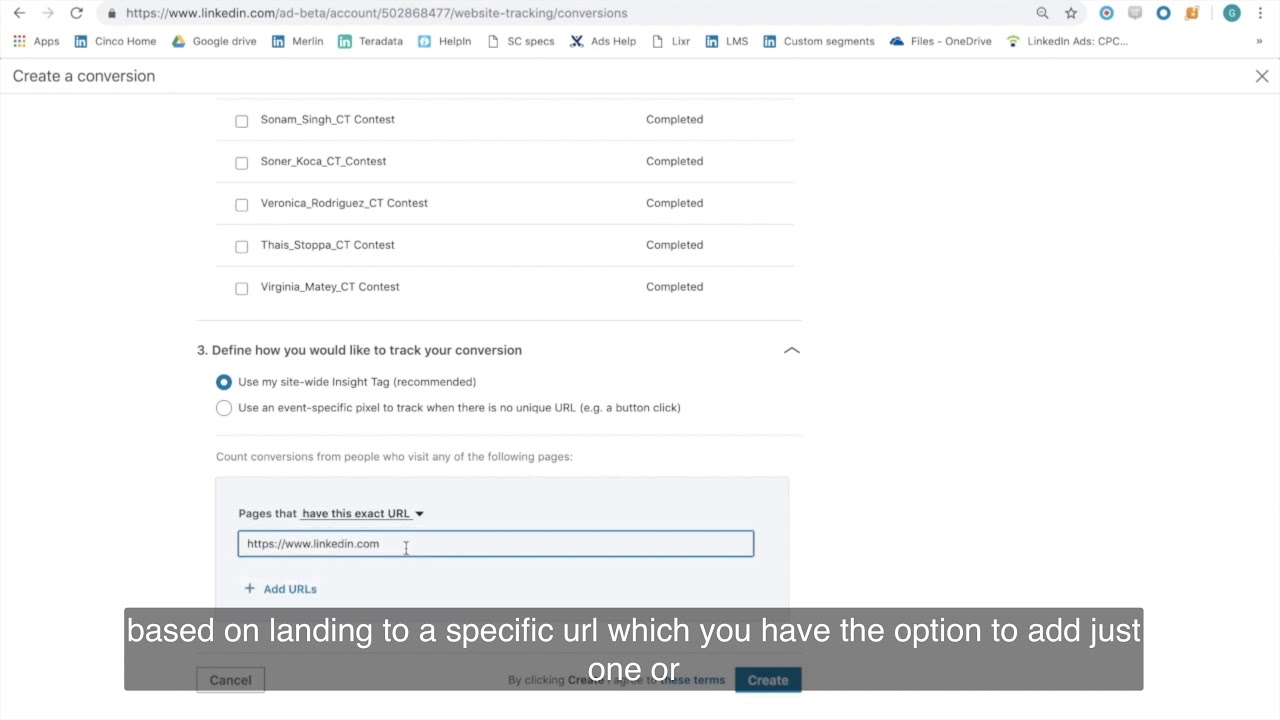Open LinkedIn Ads: CPC bookmark
This screenshot has height=720, width=1280.
(1067, 41)
